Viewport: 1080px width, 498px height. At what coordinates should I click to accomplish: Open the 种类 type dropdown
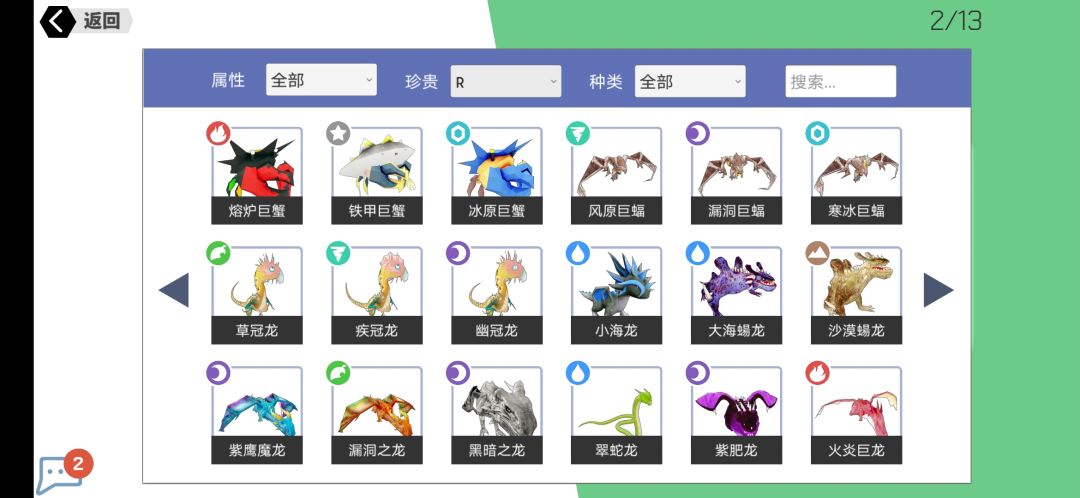click(x=690, y=82)
